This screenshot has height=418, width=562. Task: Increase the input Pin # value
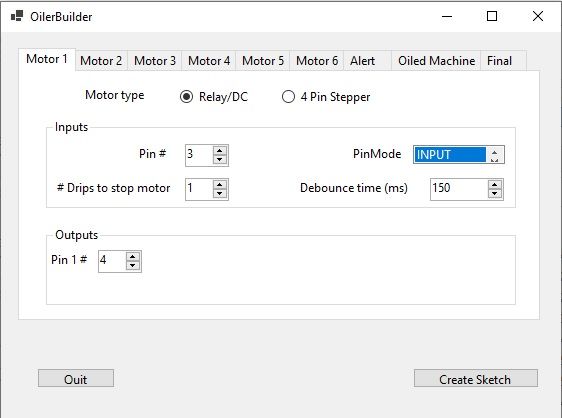pyautogui.click(x=219, y=151)
